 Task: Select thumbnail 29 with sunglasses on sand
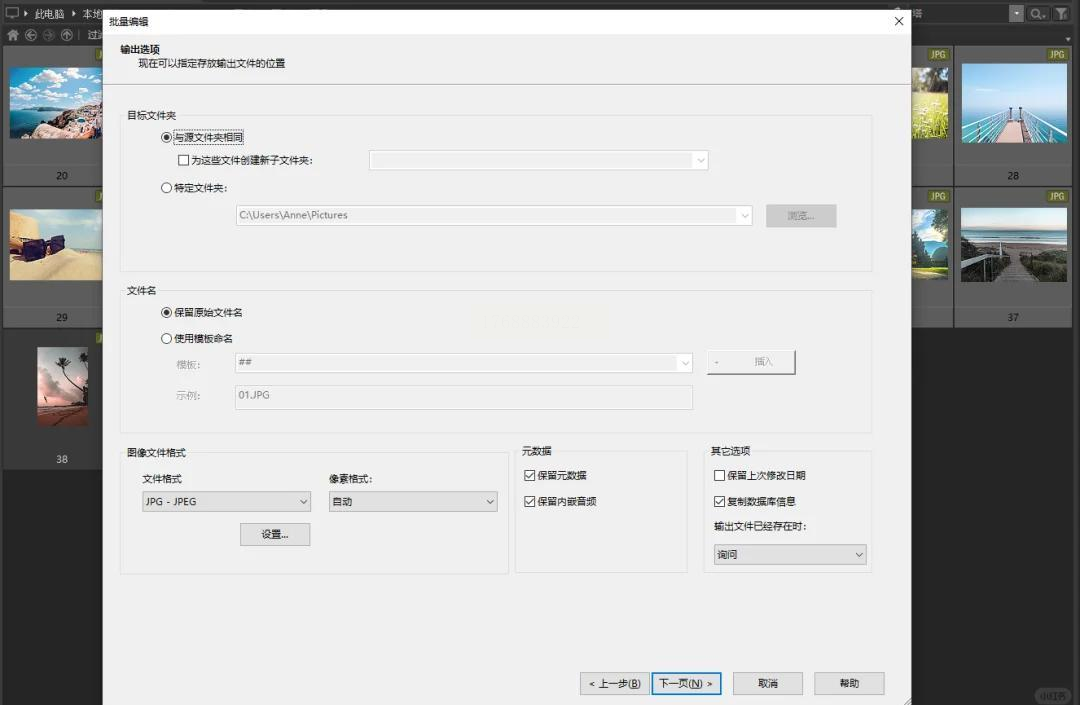[56, 245]
